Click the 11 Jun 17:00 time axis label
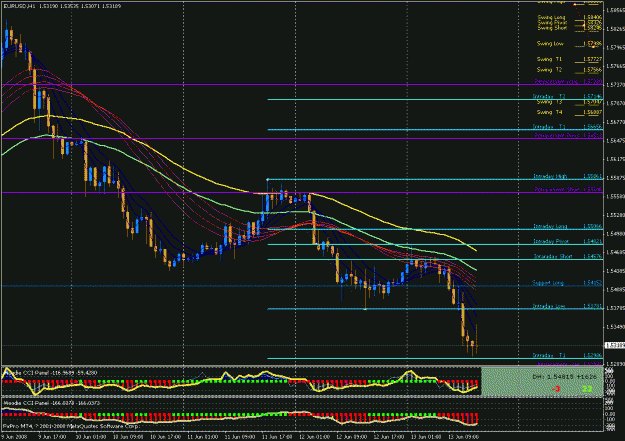Image resolution: width=625 pixels, height=441 pixels. pyautogui.click(x=277, y=437)
